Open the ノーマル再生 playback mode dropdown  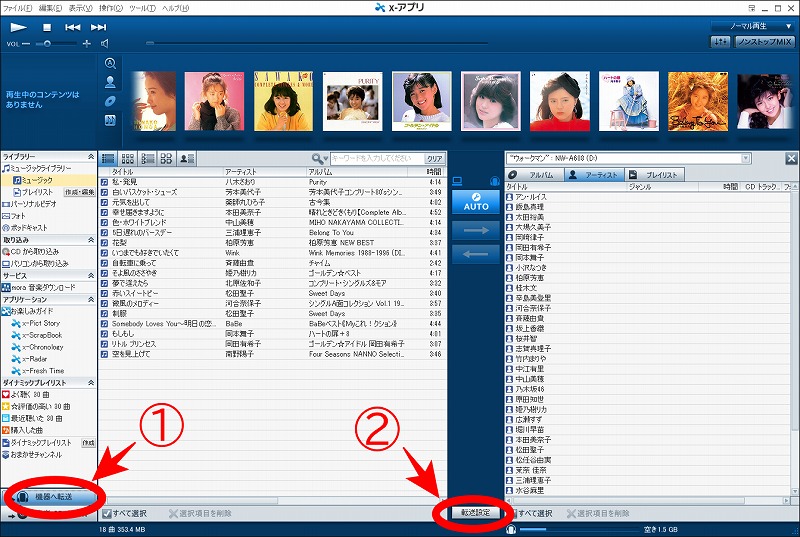(x=752, y=25)
